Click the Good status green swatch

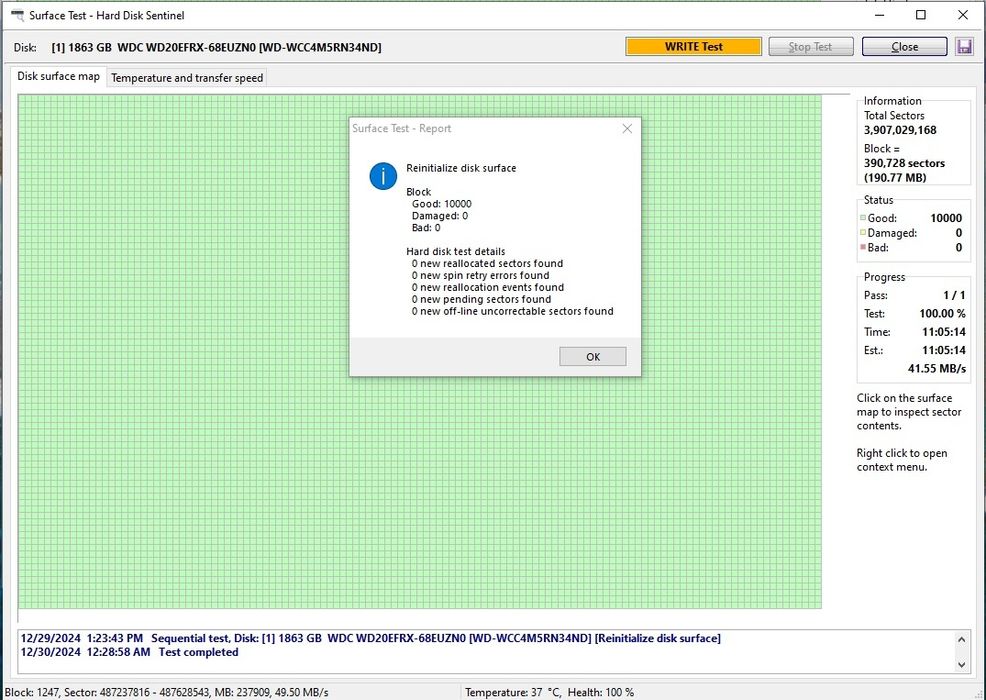click(x=863, y=218)
